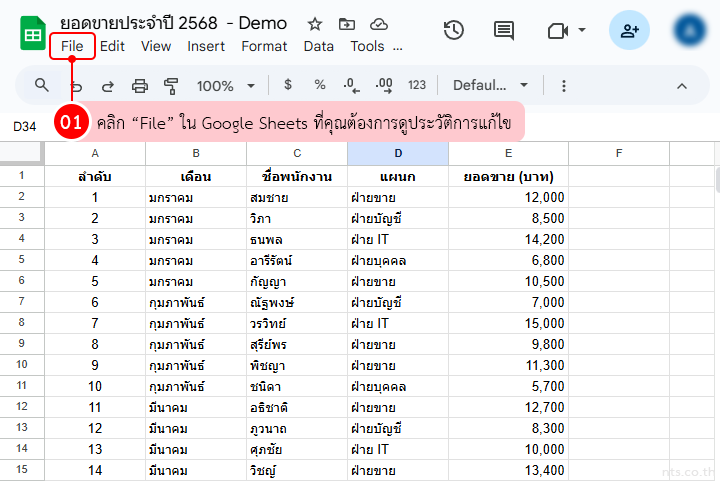720x481 pixels.
Task: Click the D34 name box
Action: pos(25,126)
